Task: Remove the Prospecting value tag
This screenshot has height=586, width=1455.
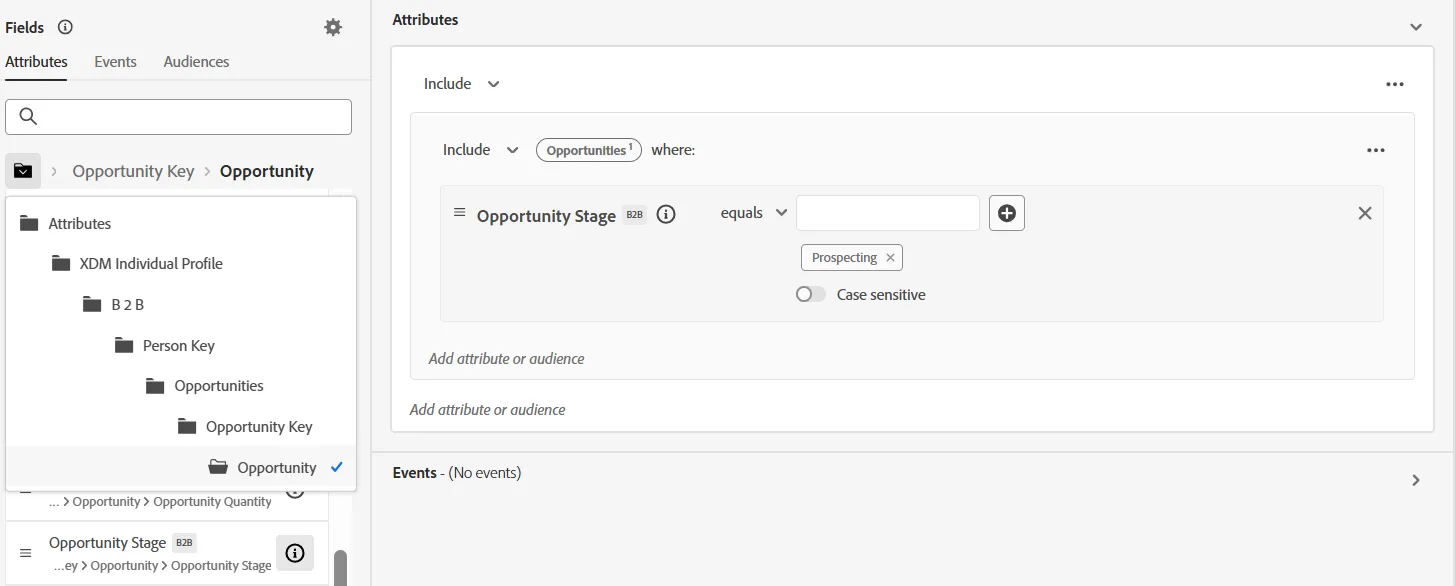Action: coord(890,258)
